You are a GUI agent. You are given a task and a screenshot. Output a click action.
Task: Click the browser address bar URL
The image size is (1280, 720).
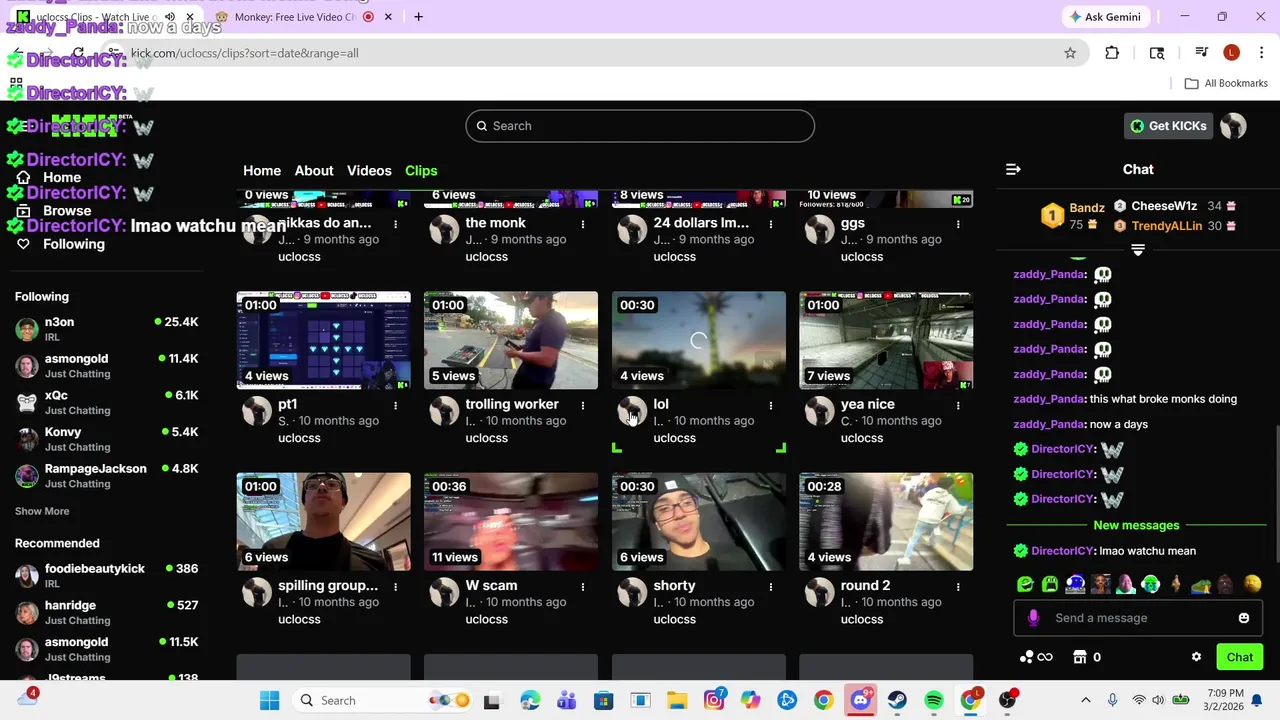coord(244,53)
